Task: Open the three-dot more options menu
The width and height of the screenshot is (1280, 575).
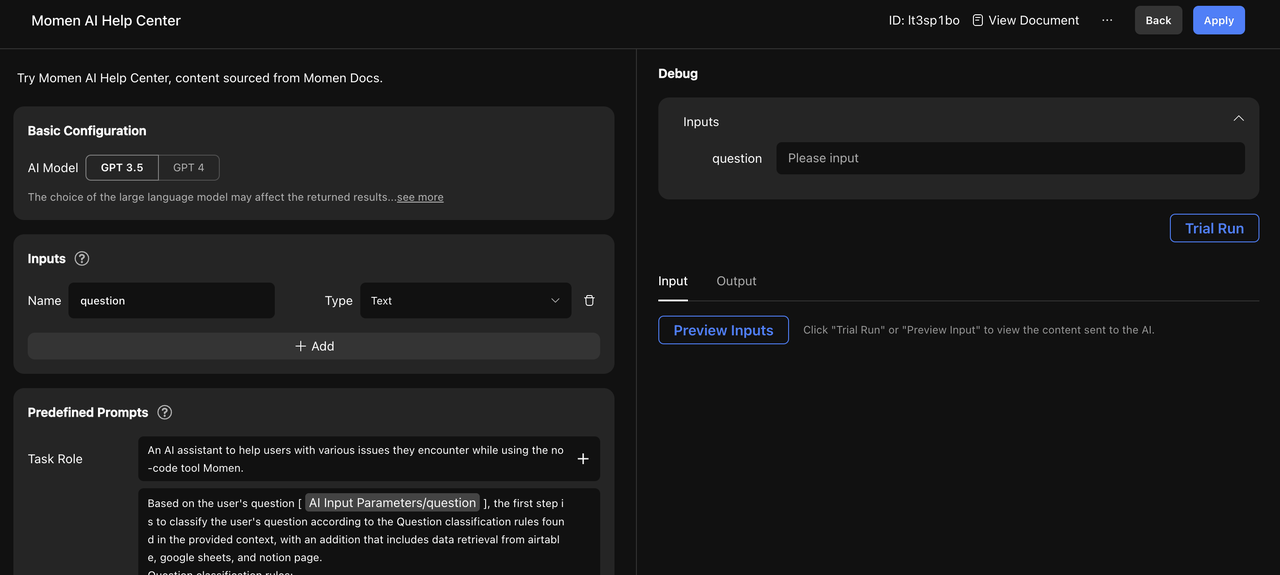Action: click(x=1107, y=20)
